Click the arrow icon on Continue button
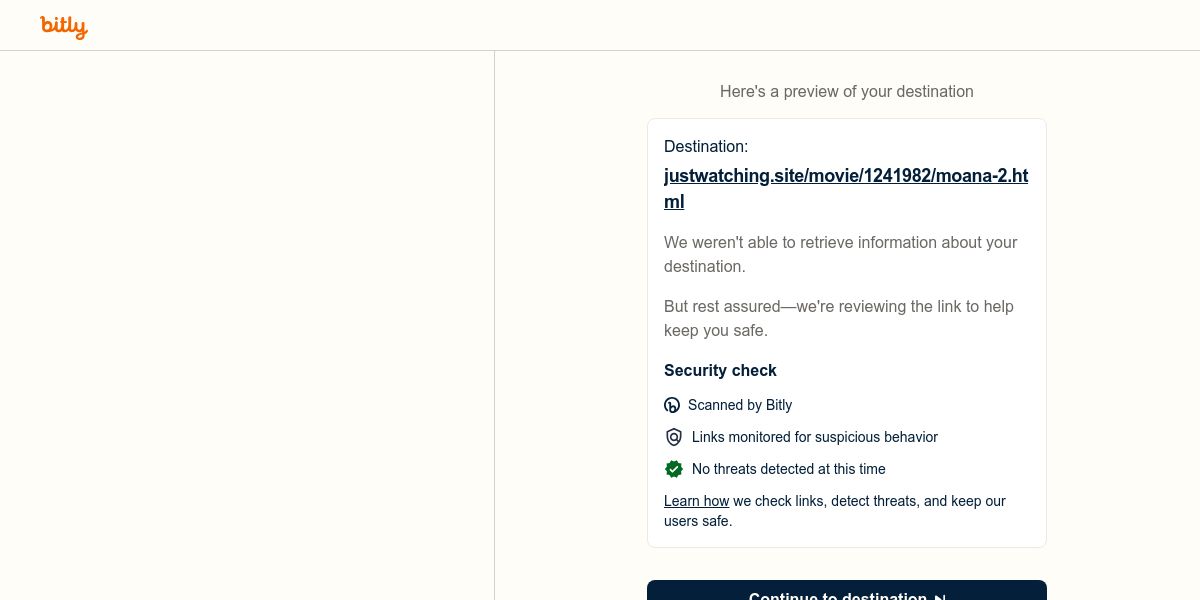The width and height of the screenshot is (1200, 600). click(x=940, y=597)
